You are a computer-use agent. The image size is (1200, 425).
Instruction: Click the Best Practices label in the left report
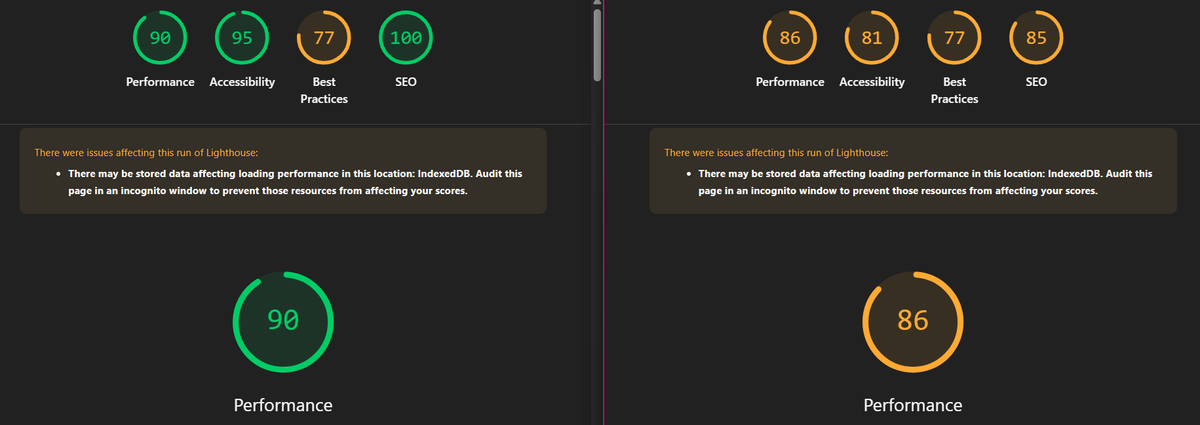324,90
